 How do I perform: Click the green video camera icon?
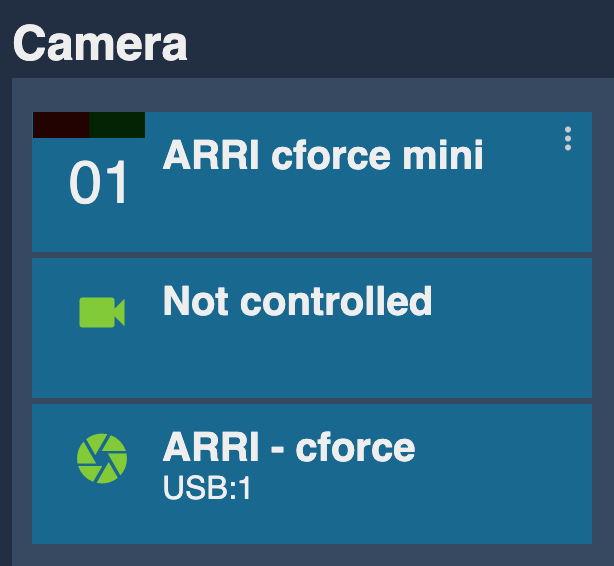click(102, 312)
